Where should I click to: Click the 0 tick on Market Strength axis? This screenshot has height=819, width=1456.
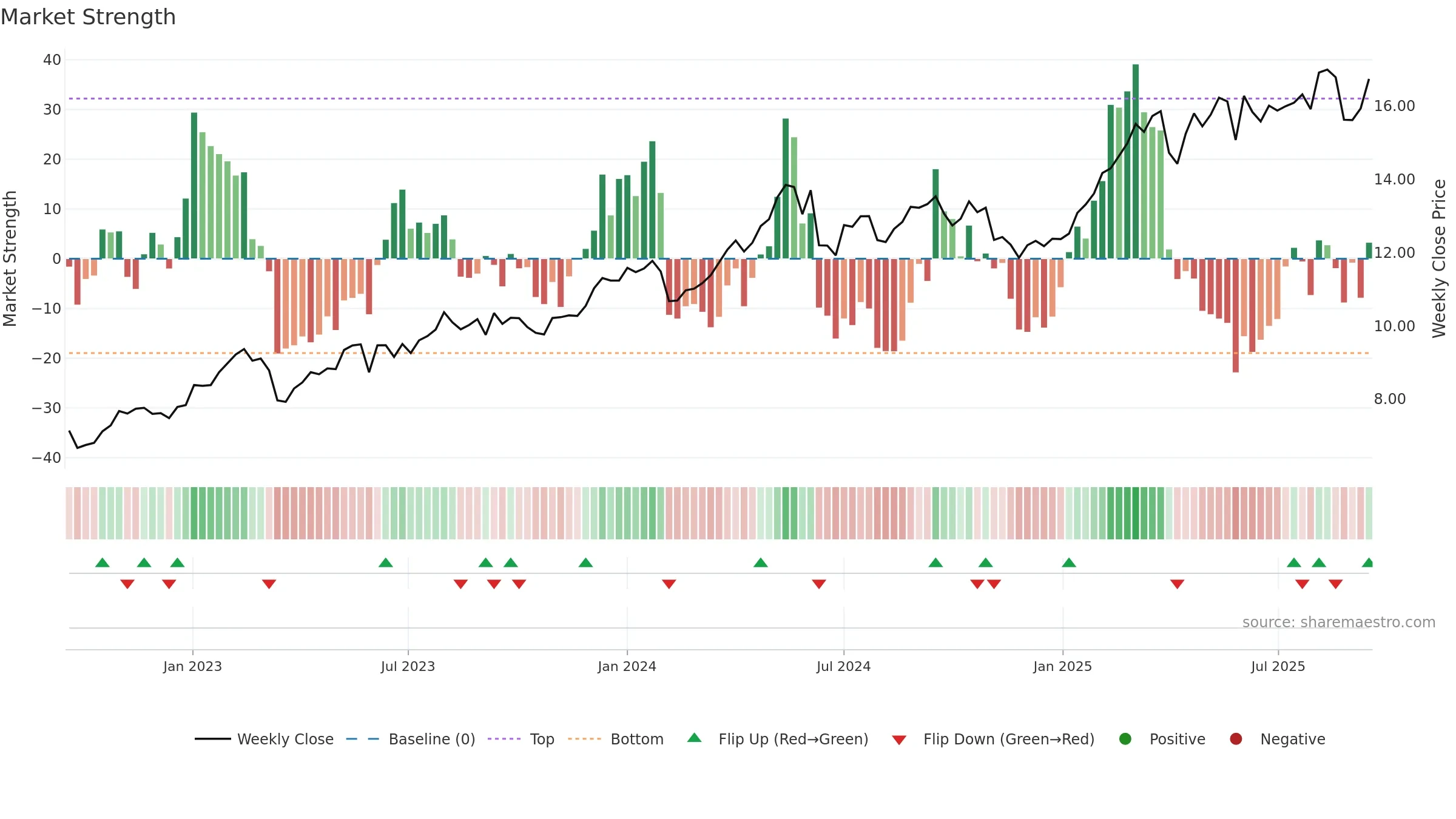[56, 259]
